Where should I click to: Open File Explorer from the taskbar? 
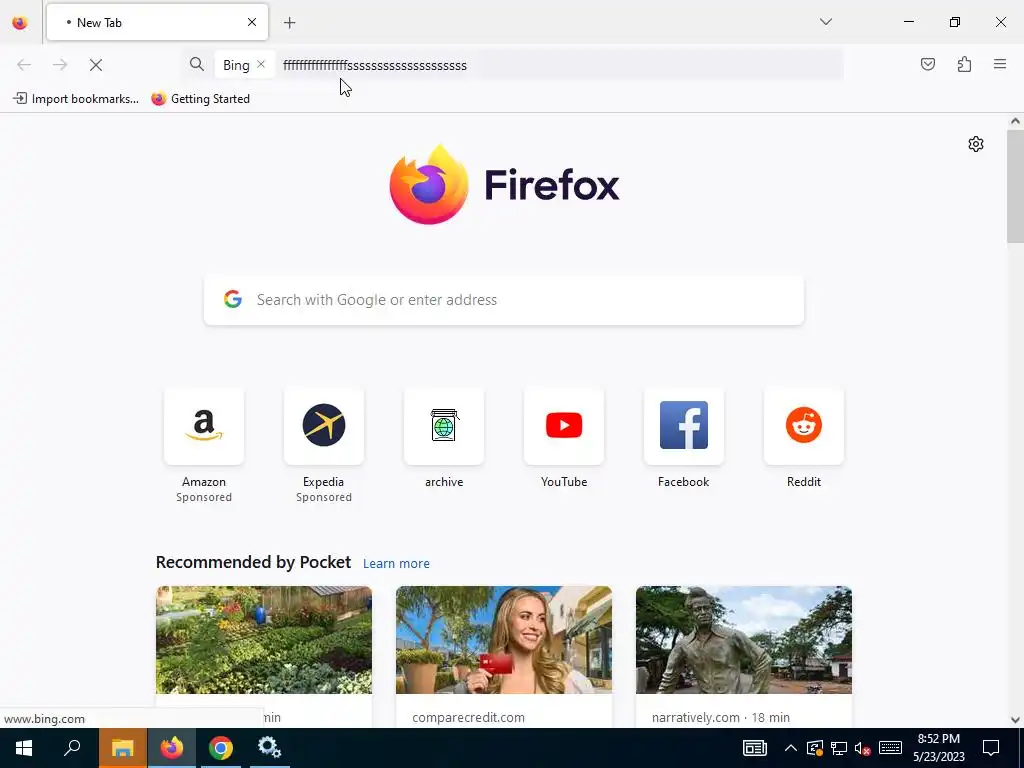pyautogui.click(x=123, y=748)
